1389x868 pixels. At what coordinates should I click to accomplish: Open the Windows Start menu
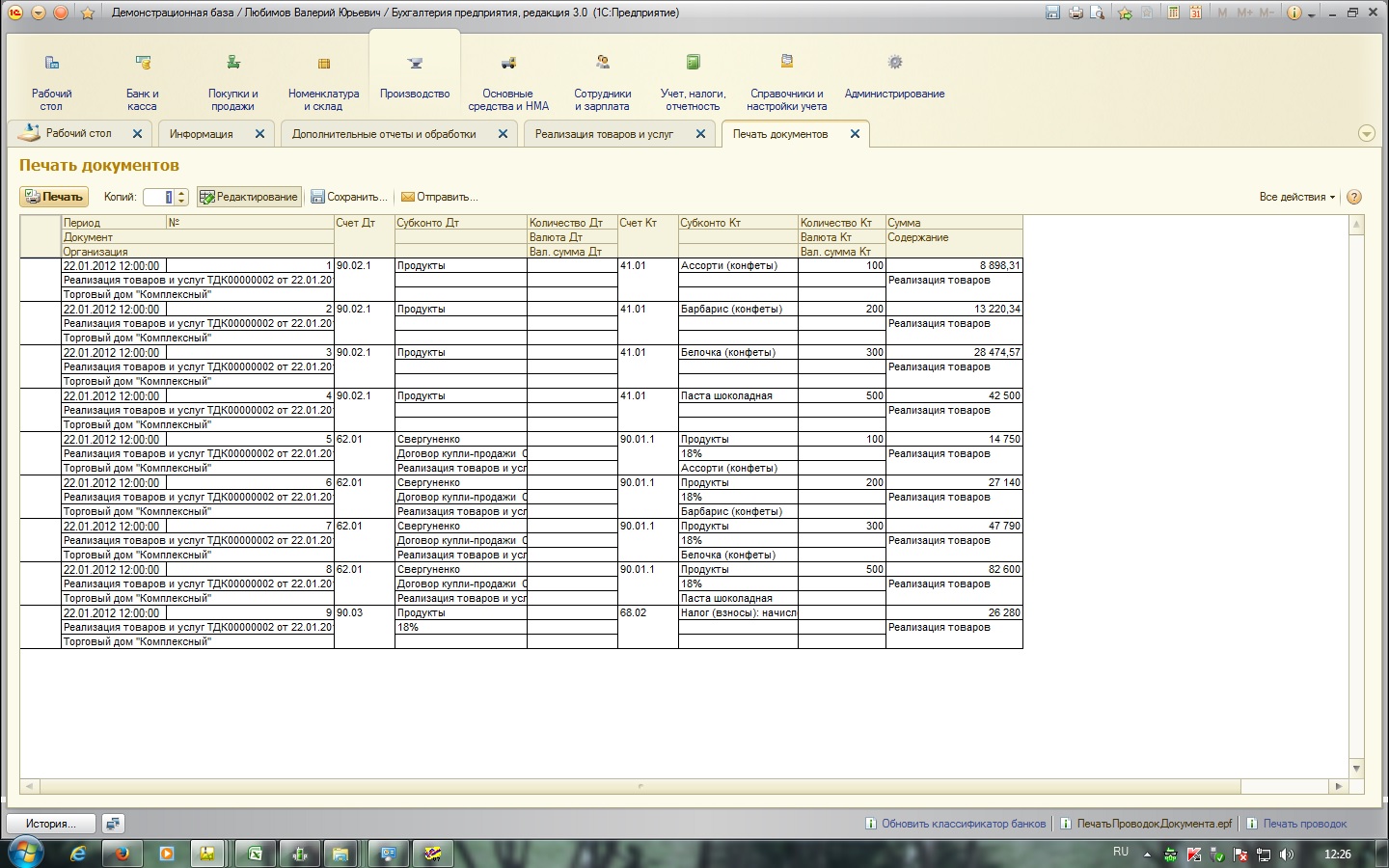(x=25, y=854)
